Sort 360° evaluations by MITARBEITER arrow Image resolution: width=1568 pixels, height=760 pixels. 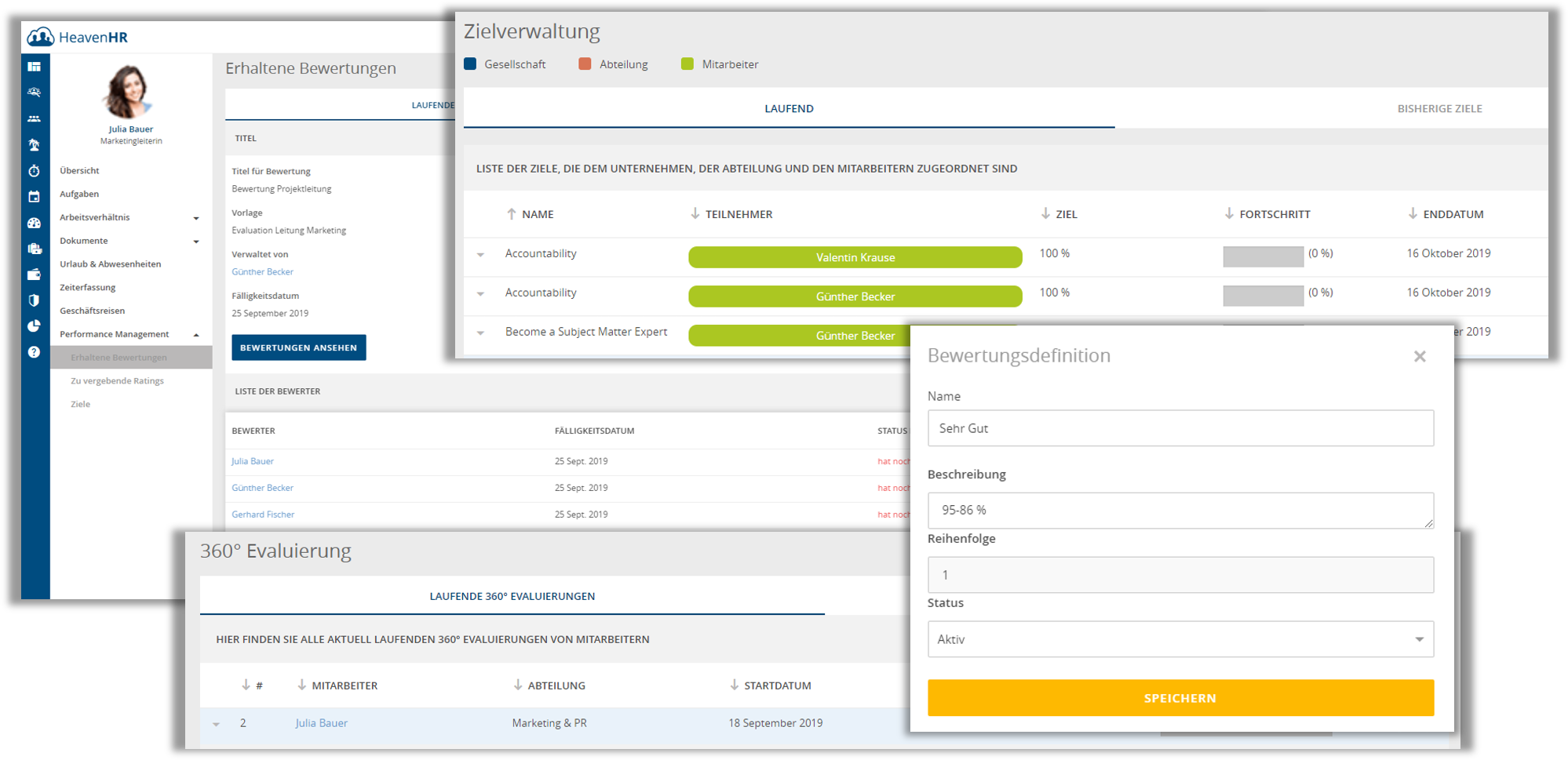coord(301,685)
